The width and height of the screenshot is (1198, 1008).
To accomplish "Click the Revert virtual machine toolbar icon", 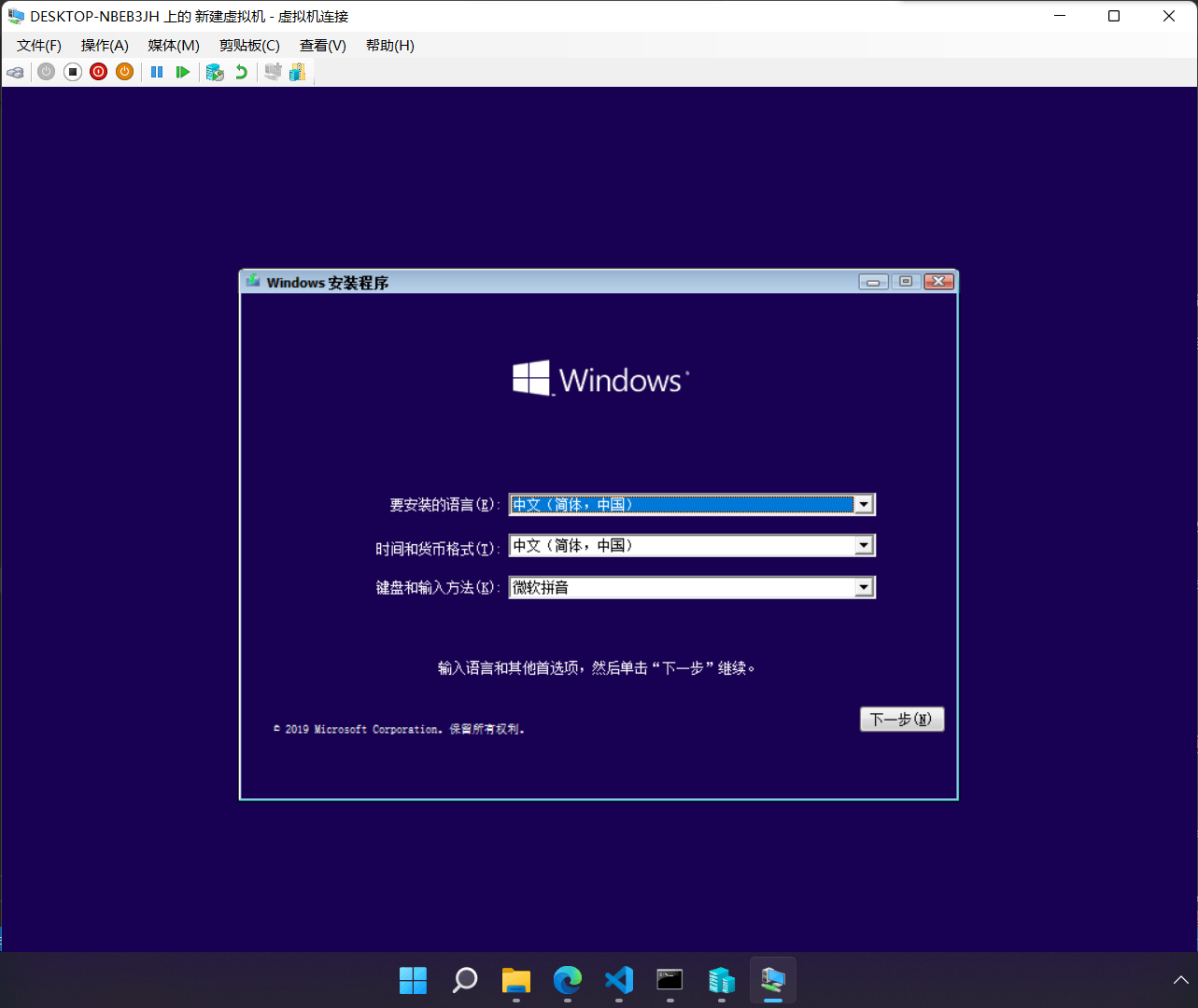I will [241, 72].
